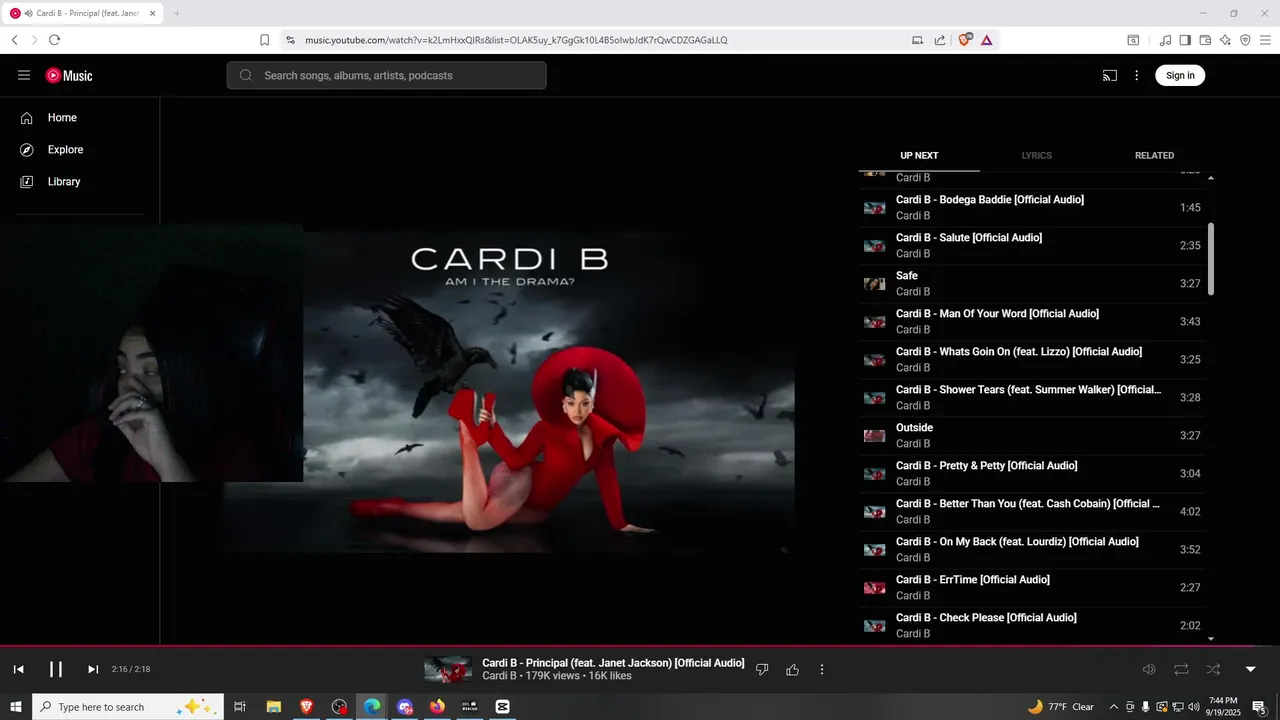The image size is (1280, 720).
Task: Open browser main menu
Action: [1265, 40]
